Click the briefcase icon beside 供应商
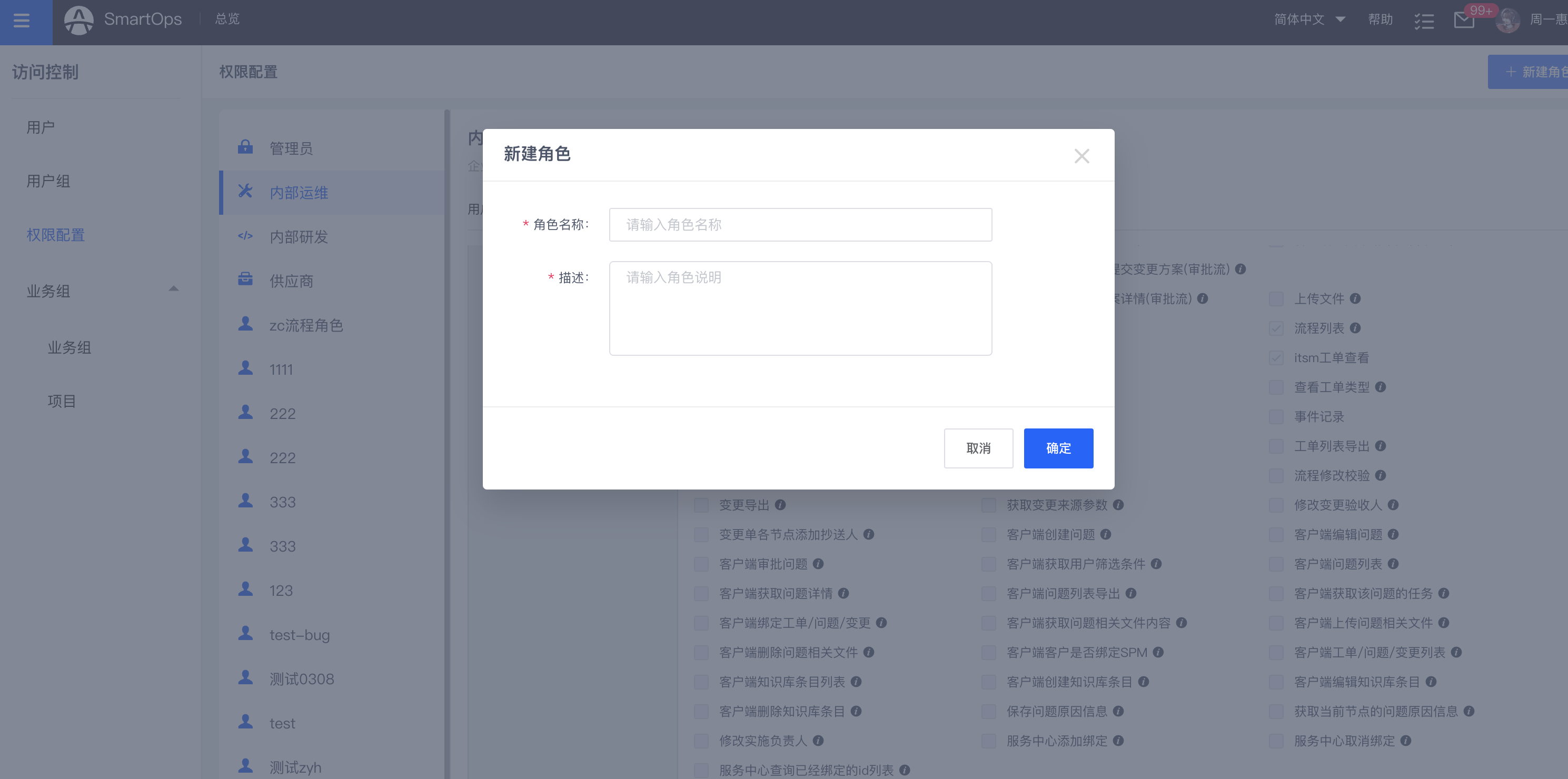 point(245,279)
